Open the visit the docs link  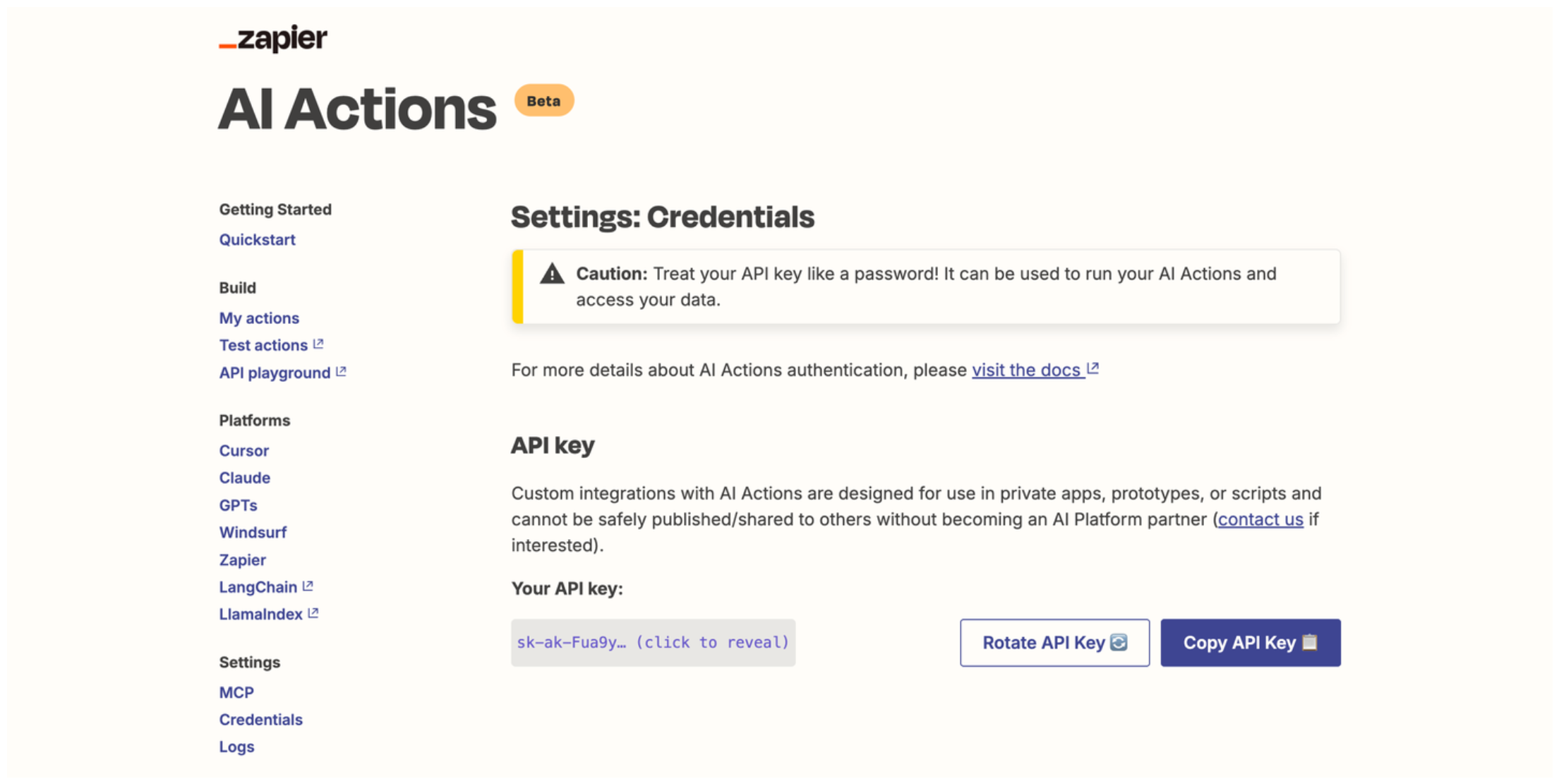(1027, 370)
